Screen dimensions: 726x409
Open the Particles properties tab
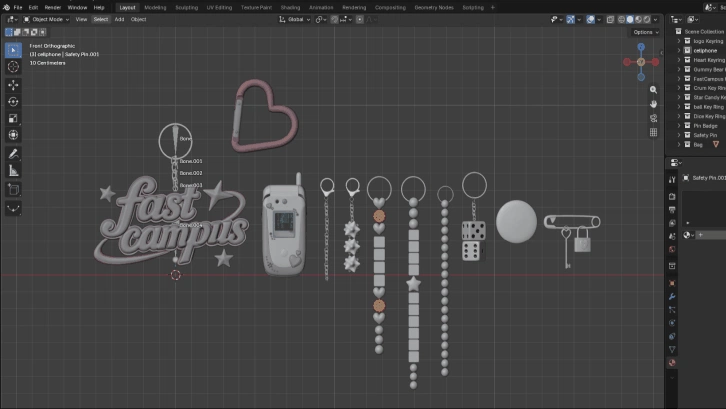point(672,309)
